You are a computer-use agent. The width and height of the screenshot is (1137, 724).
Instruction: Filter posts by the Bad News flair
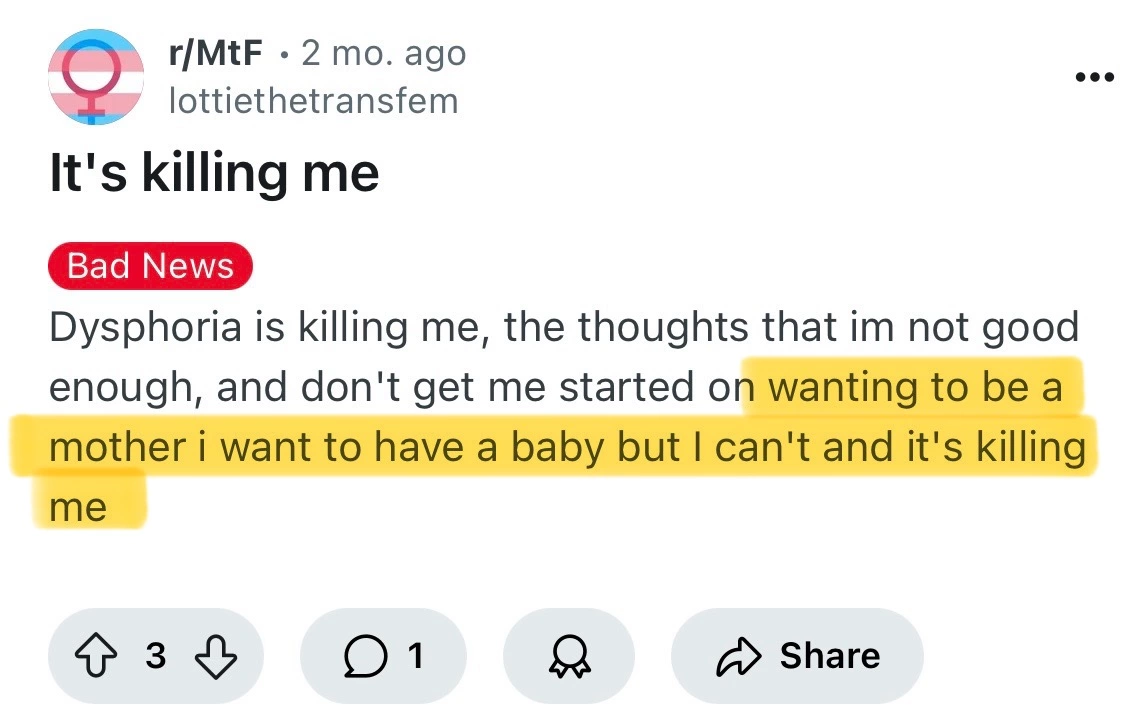pyautogui.click(x=150, y=266)
